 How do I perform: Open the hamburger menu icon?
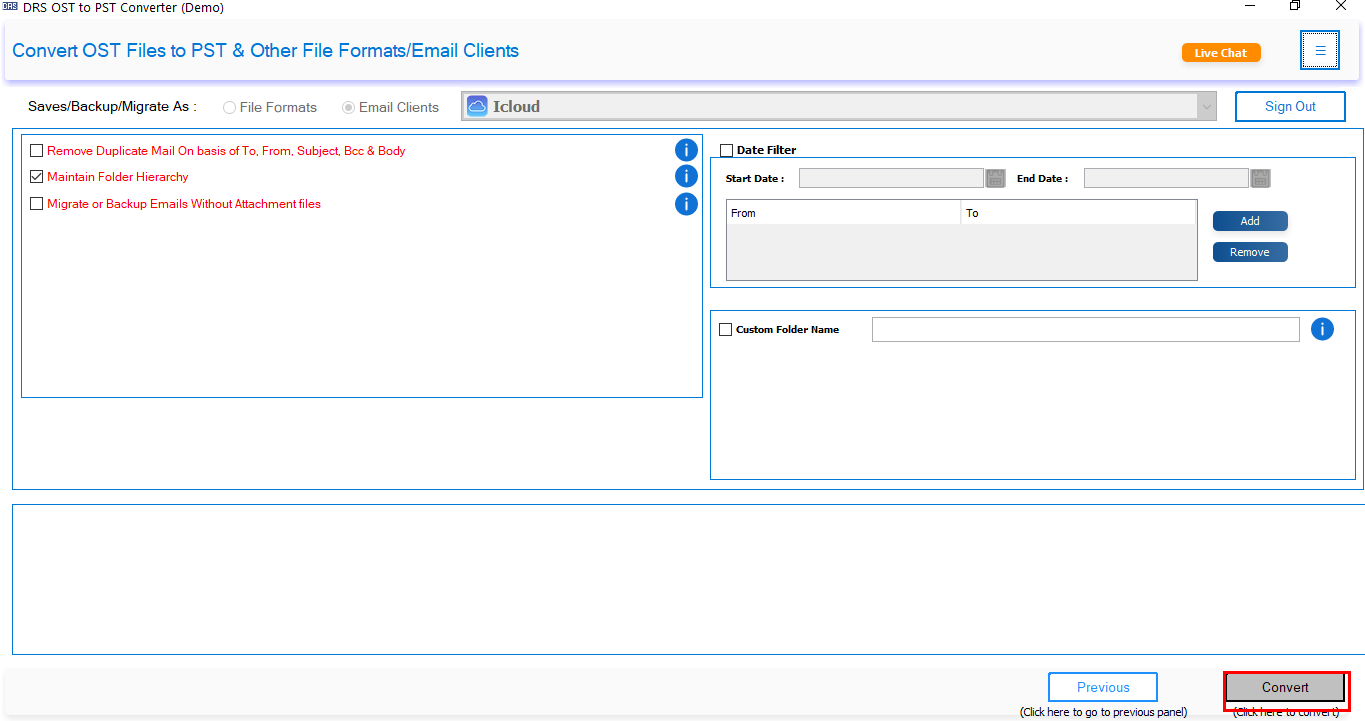click(x=1319, y=50)
